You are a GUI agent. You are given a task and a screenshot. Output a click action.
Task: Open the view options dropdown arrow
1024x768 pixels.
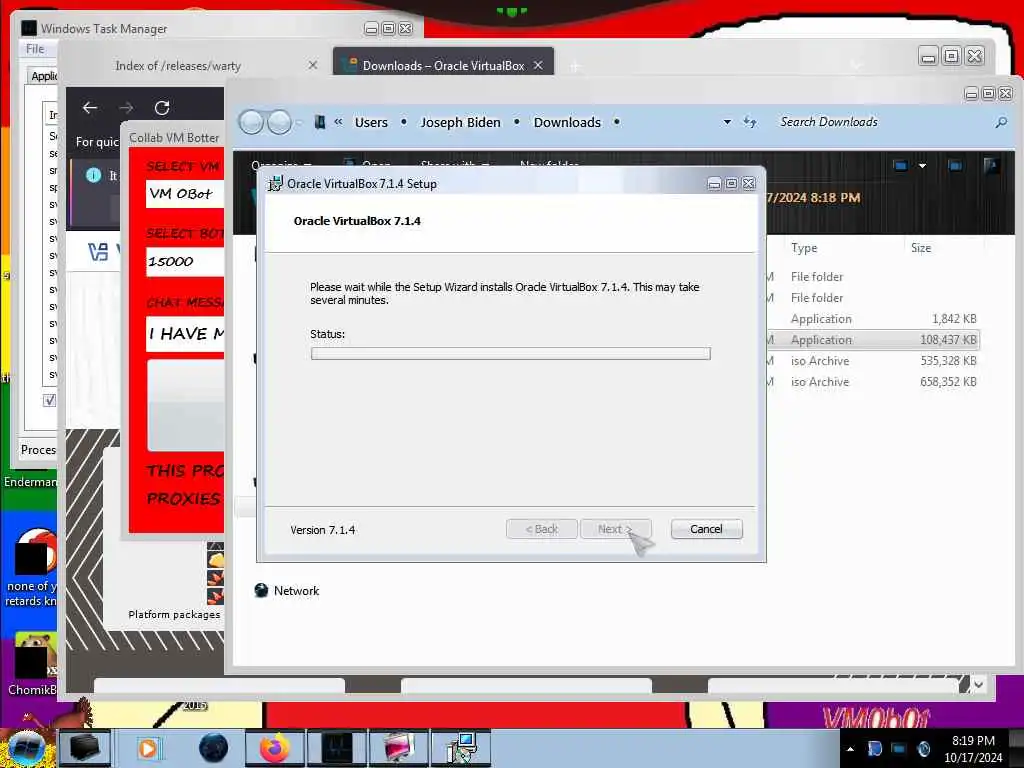(x=922, y=166)
